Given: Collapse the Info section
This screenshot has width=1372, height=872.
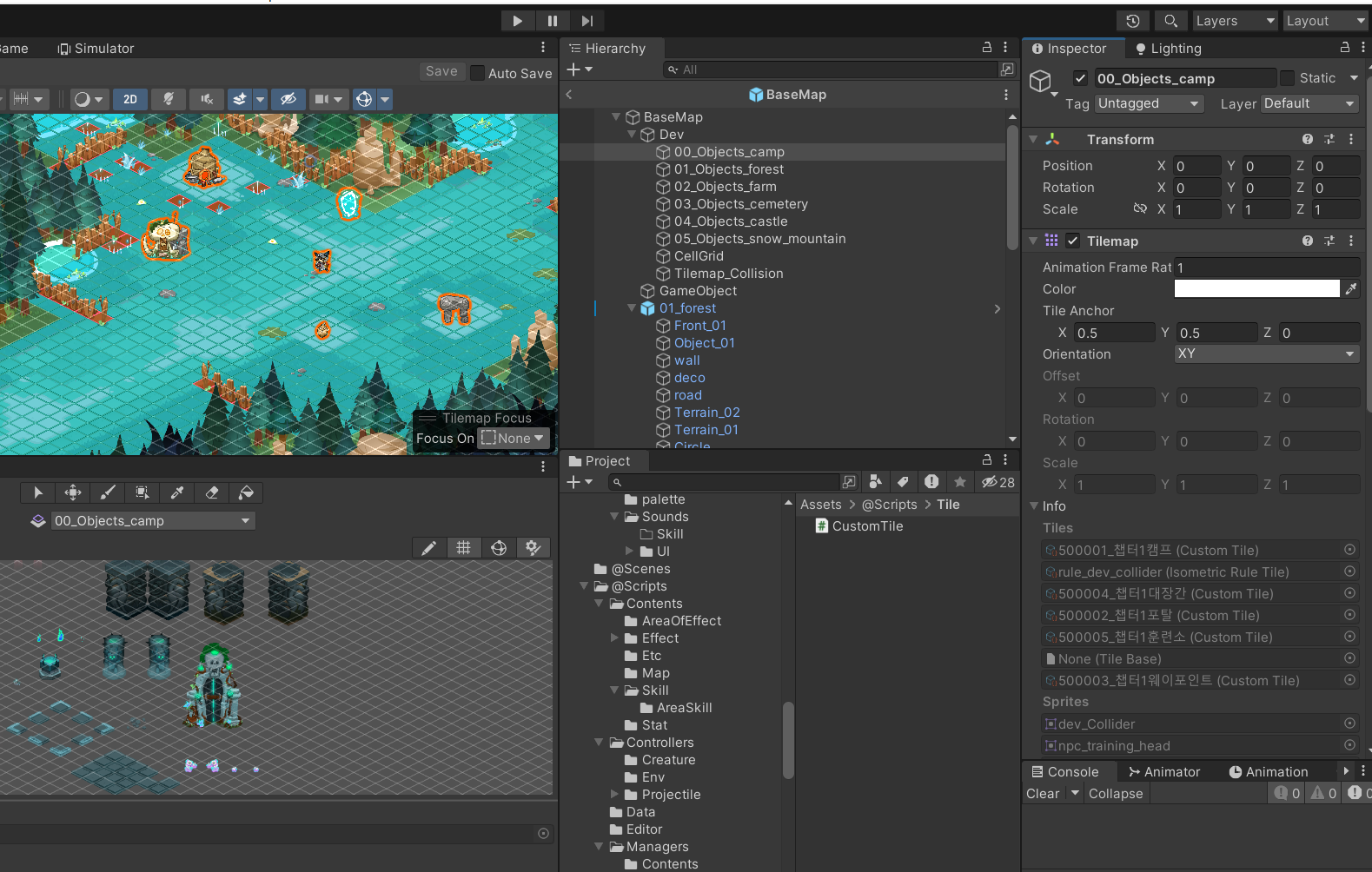Looking at the screenshot, I should point(1034,505).
